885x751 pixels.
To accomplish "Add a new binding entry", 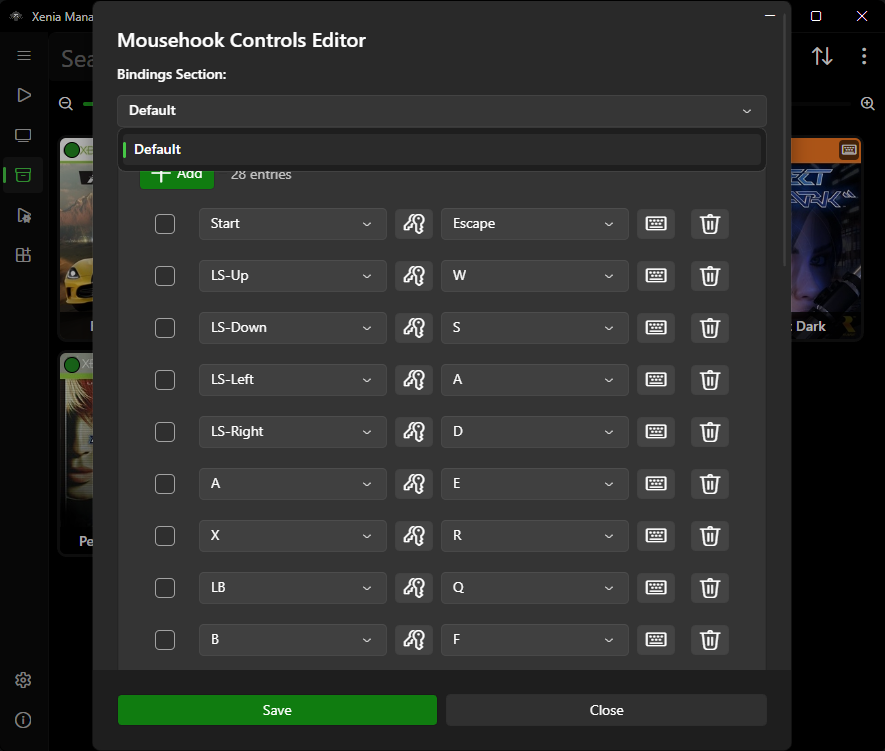I will [x=177, y=178].
